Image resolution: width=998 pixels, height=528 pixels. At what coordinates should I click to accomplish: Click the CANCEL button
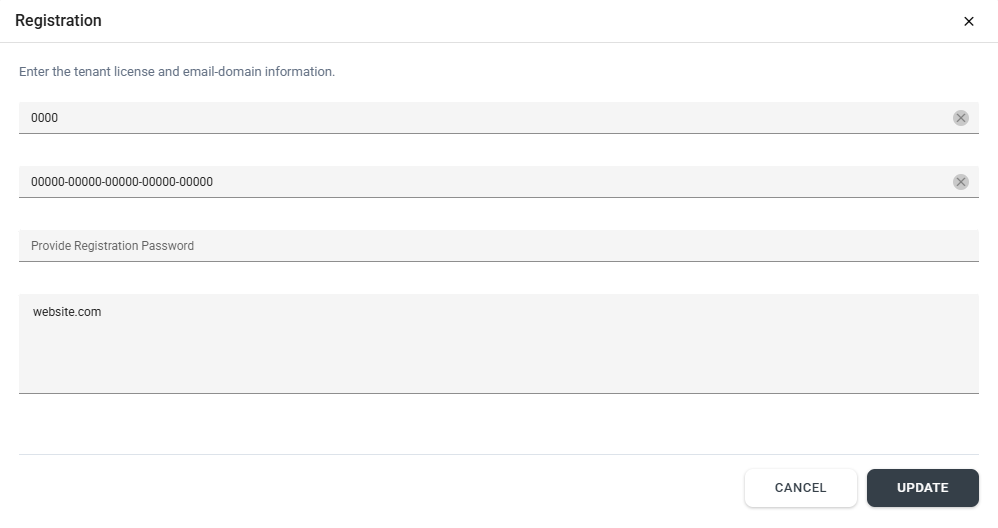(x=801, y=488)
